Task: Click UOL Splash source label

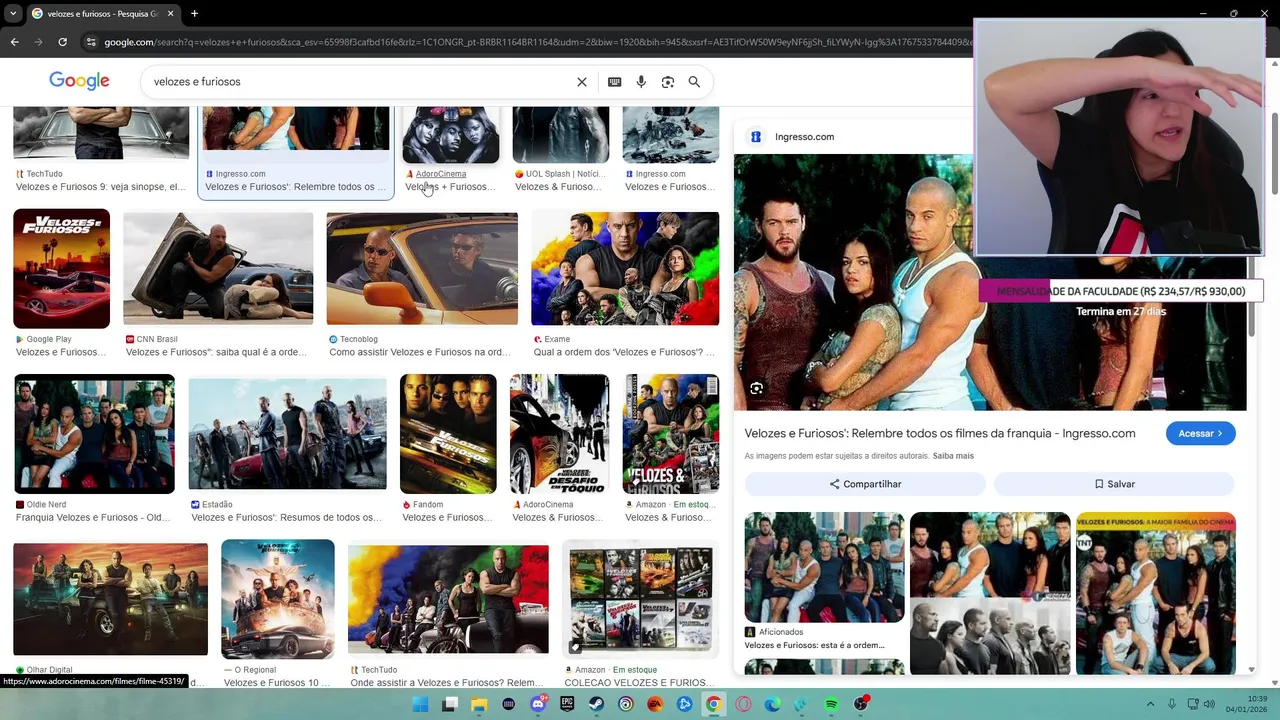Action: [564, 174]
